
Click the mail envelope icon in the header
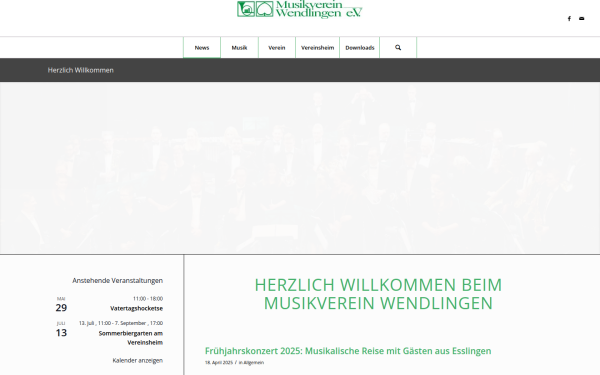pos(582,18)
